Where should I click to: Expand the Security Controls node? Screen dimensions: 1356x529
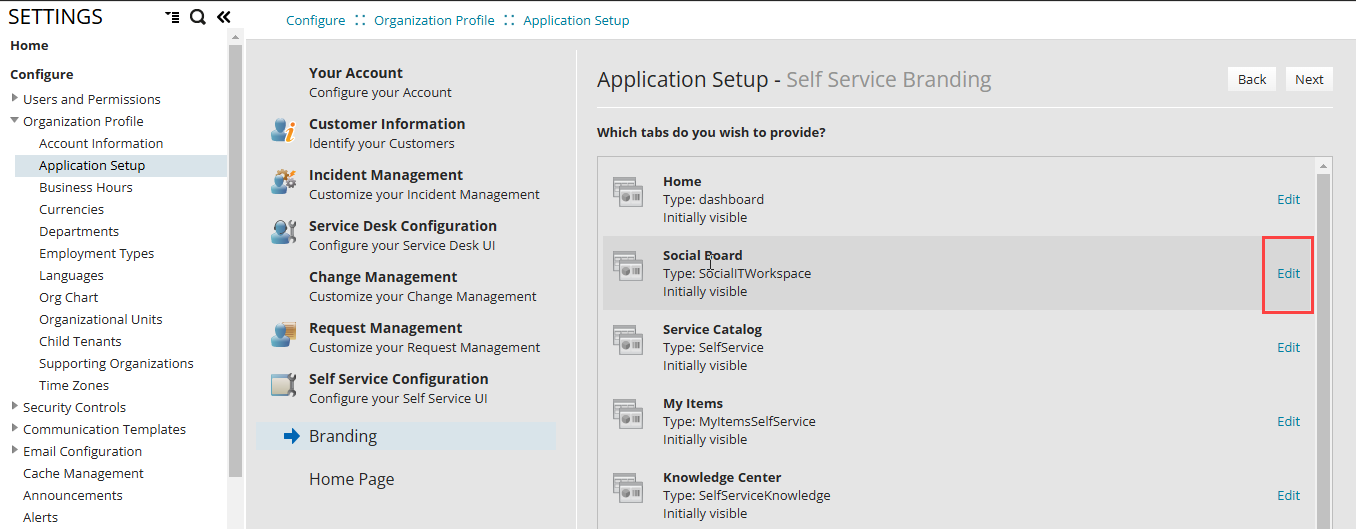15,407
